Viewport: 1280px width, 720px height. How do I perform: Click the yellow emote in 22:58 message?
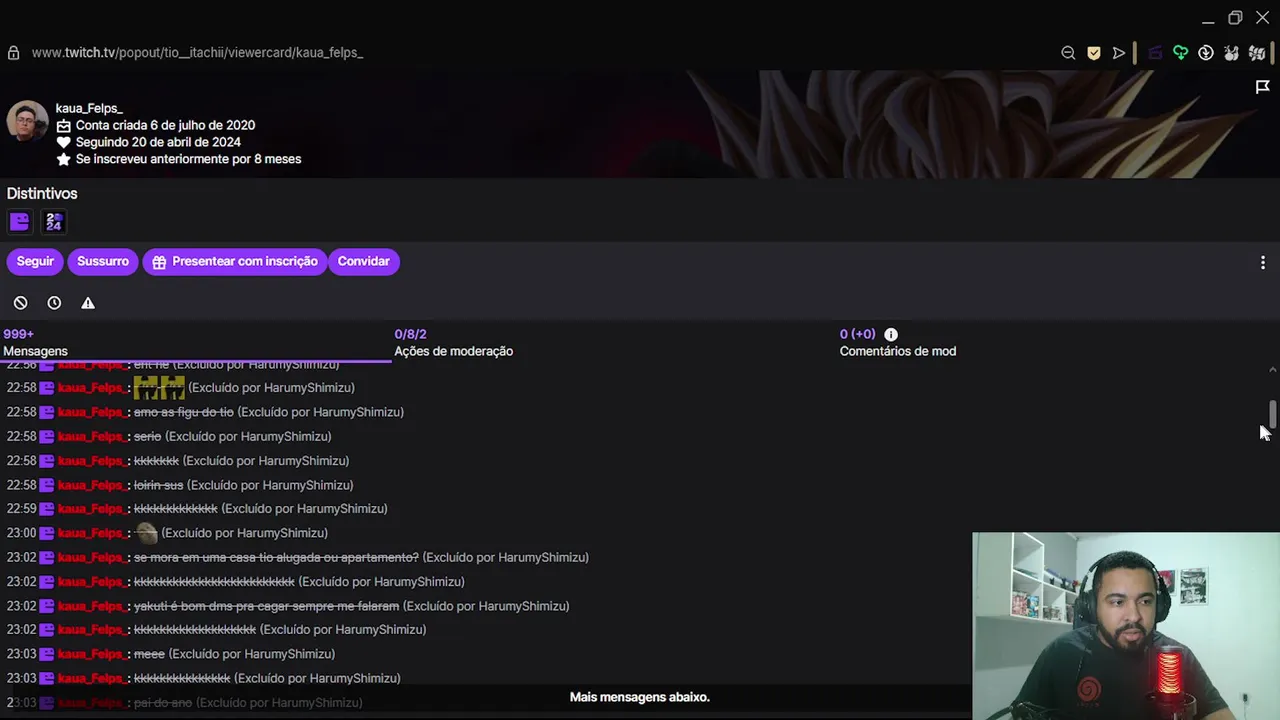[x=159, y=387]
